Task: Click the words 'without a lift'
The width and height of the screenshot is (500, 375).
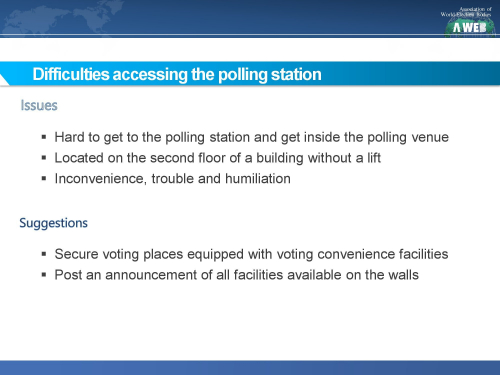Action: (x=344, y=158)
